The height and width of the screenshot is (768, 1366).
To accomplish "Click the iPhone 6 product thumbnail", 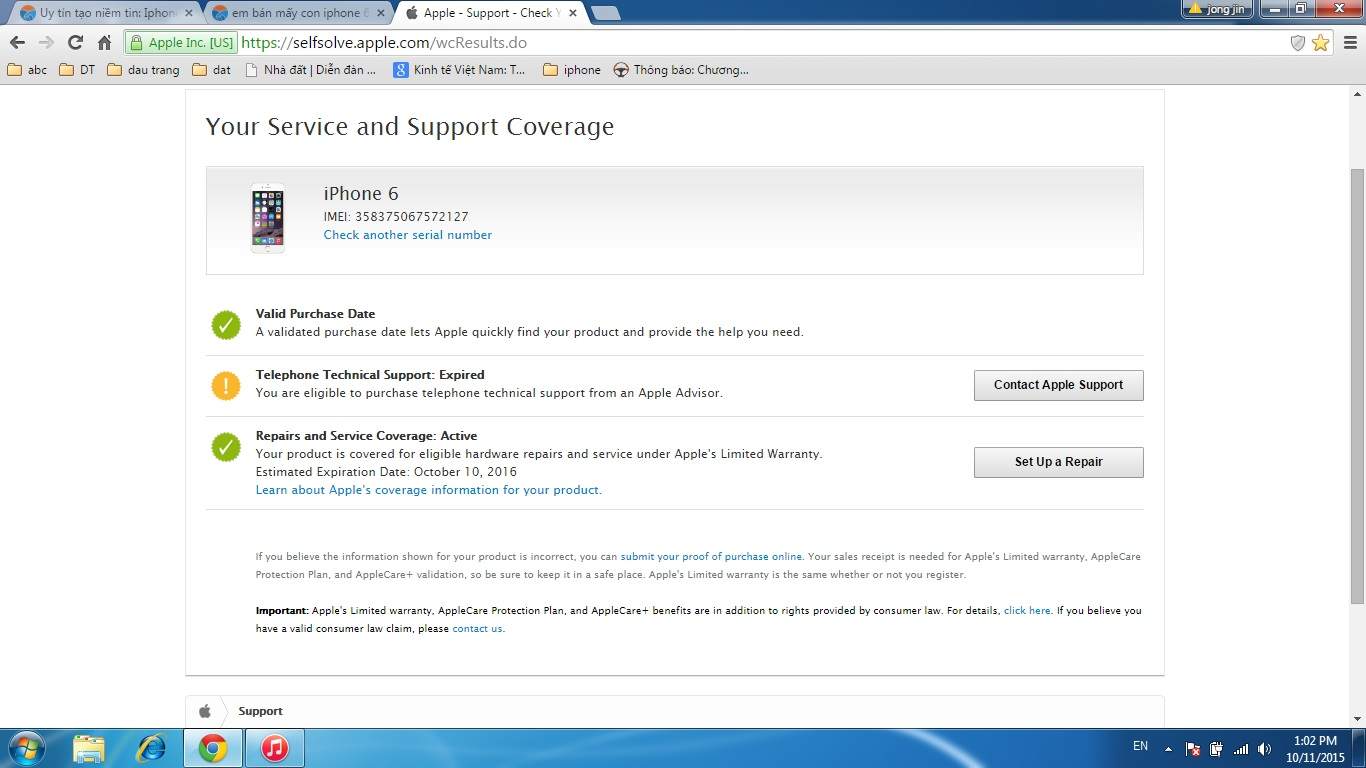I will (268, 218).
